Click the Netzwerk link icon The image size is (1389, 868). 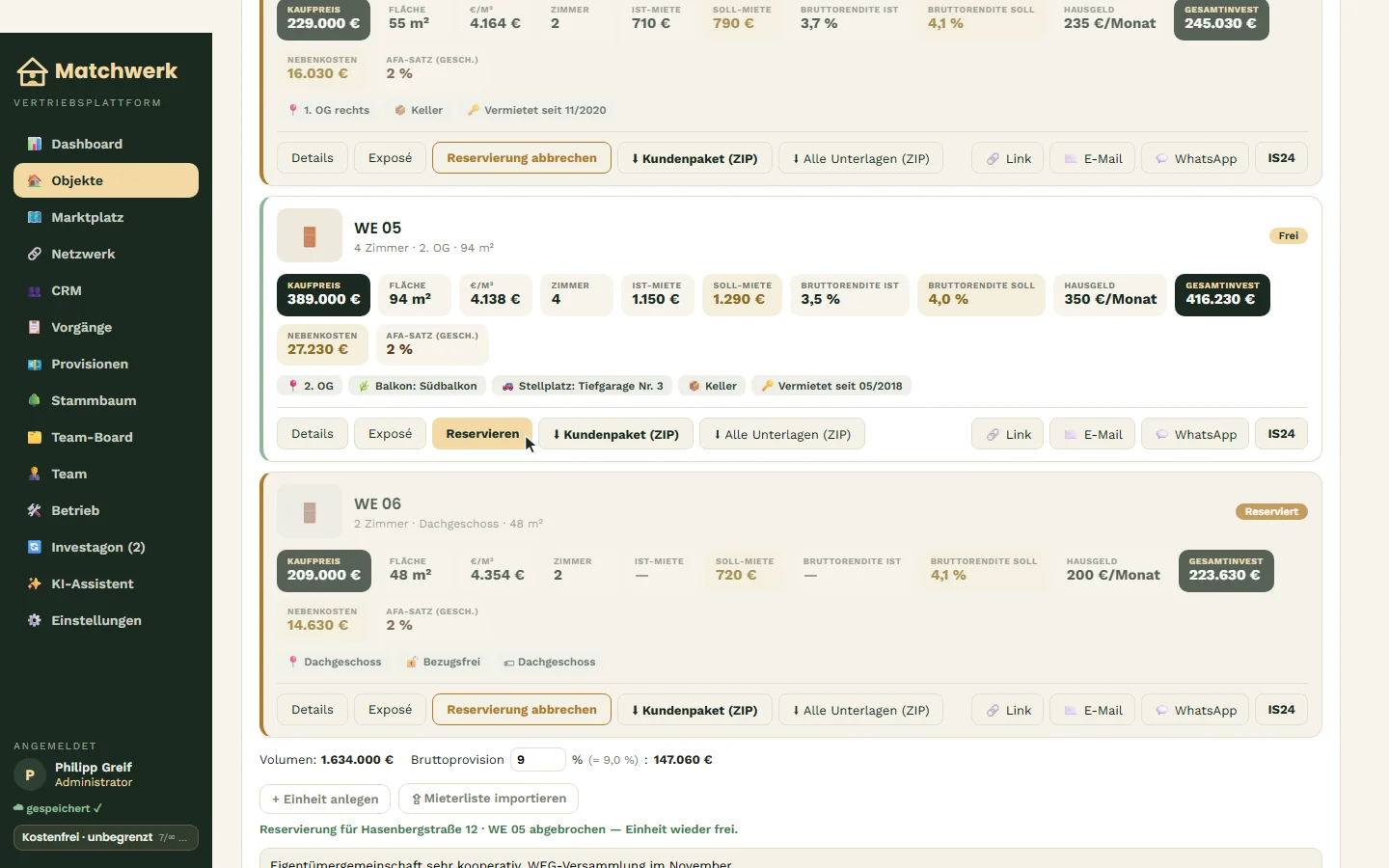pos(35,254)
